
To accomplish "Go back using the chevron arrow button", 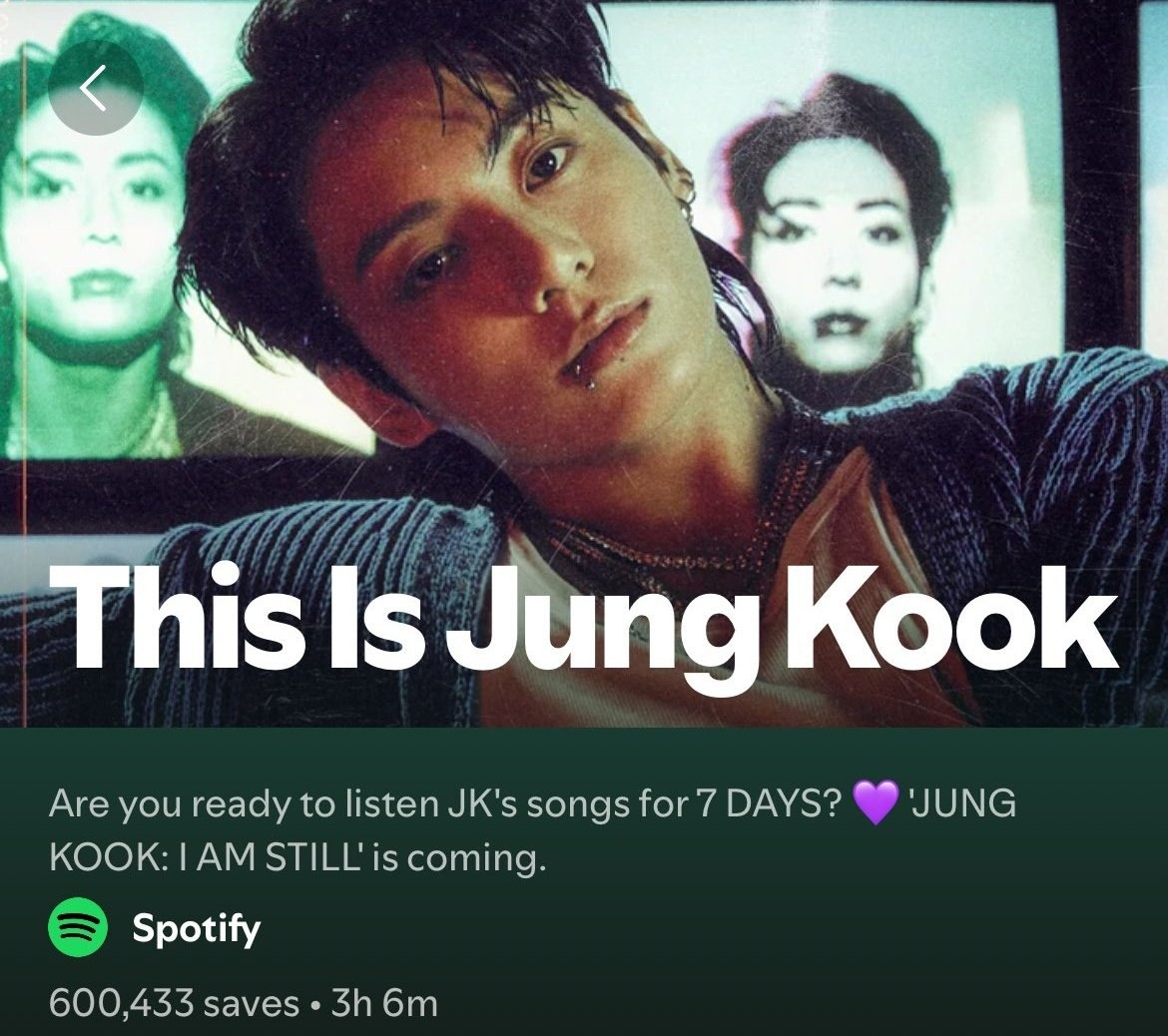I will pyautogui.click(x=95, y=88).
